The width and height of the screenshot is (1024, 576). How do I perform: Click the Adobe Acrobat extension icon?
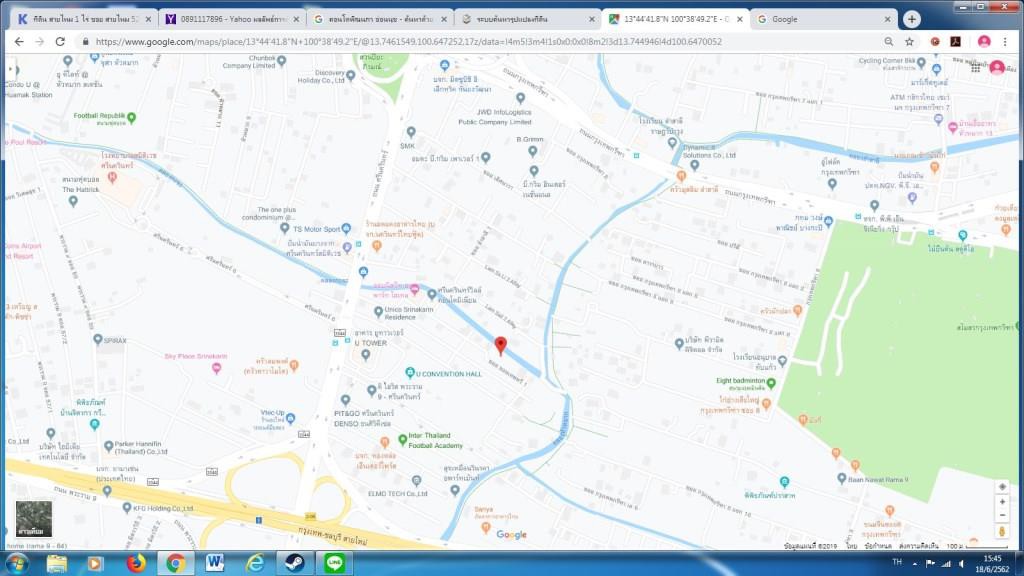point(955,42)
